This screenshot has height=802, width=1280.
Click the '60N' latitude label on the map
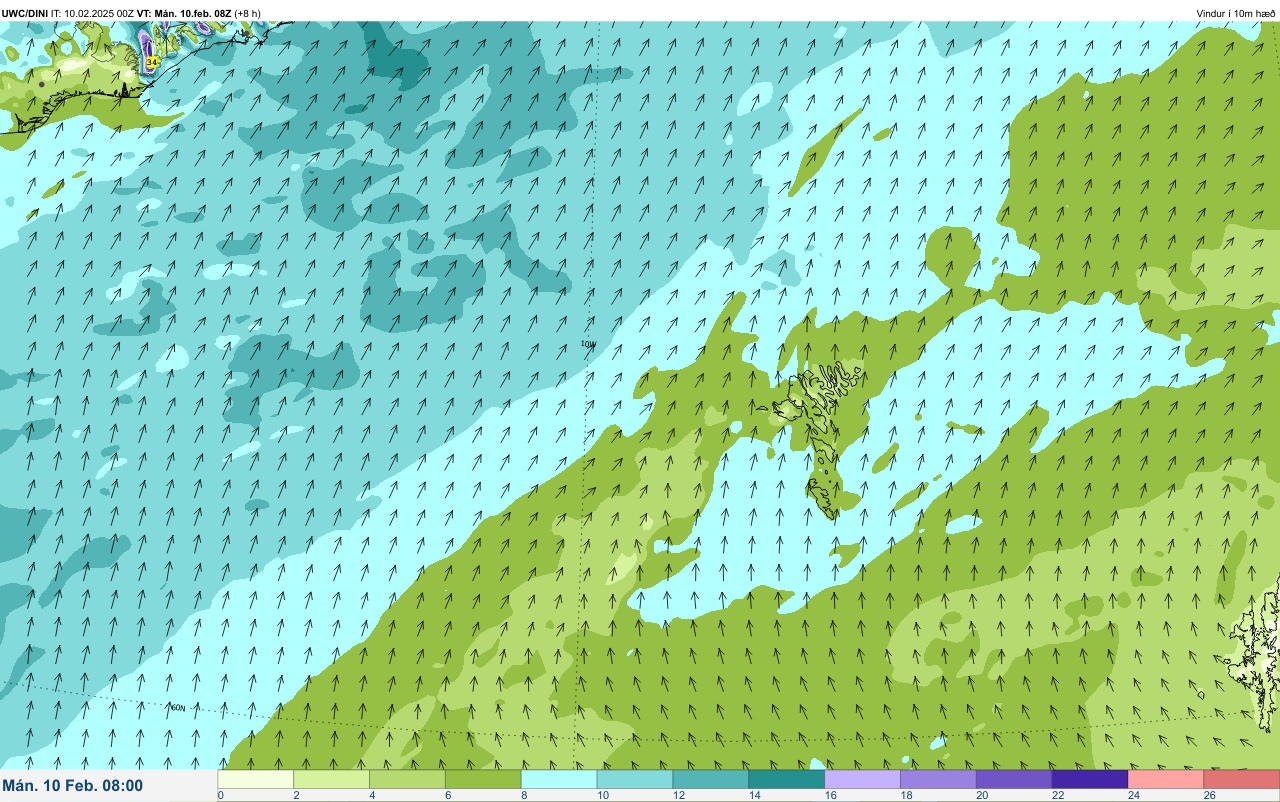pos(178,707)
